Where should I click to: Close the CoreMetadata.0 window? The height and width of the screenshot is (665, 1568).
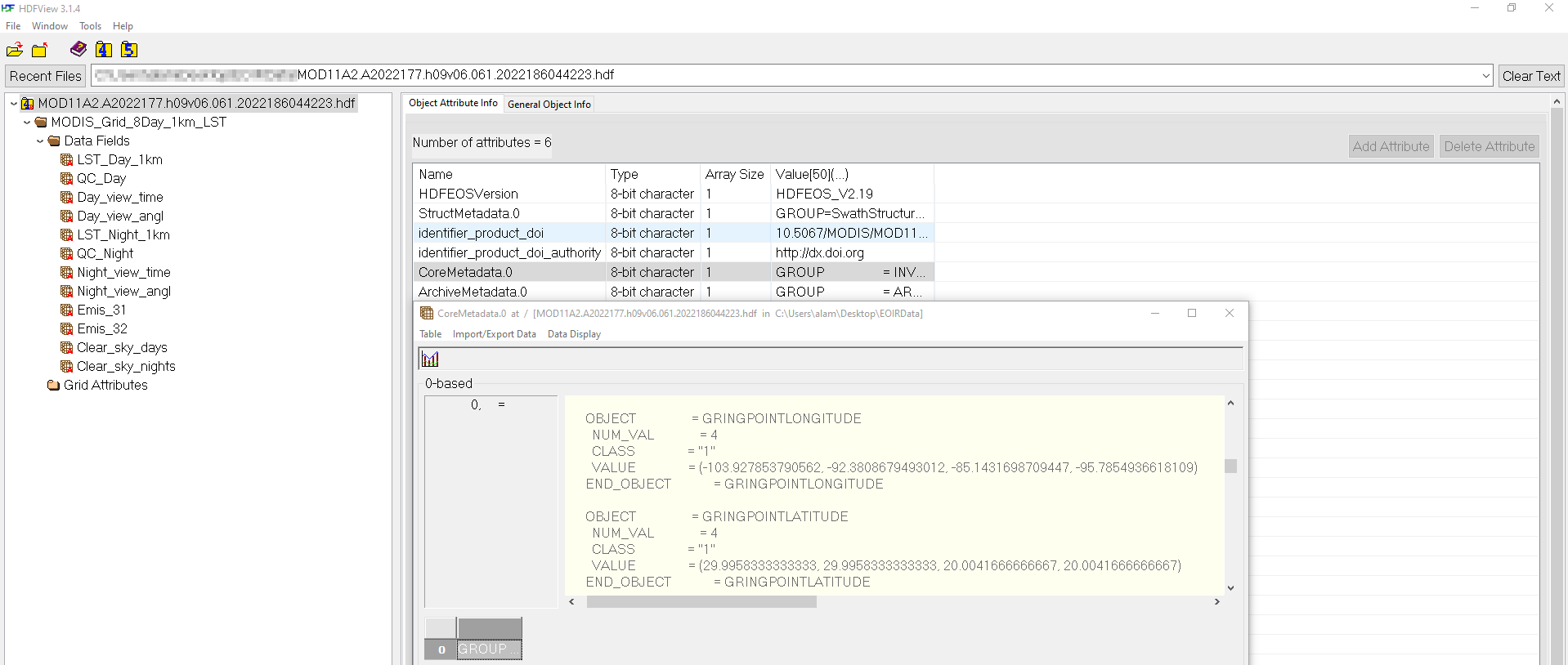(1229, 313)
